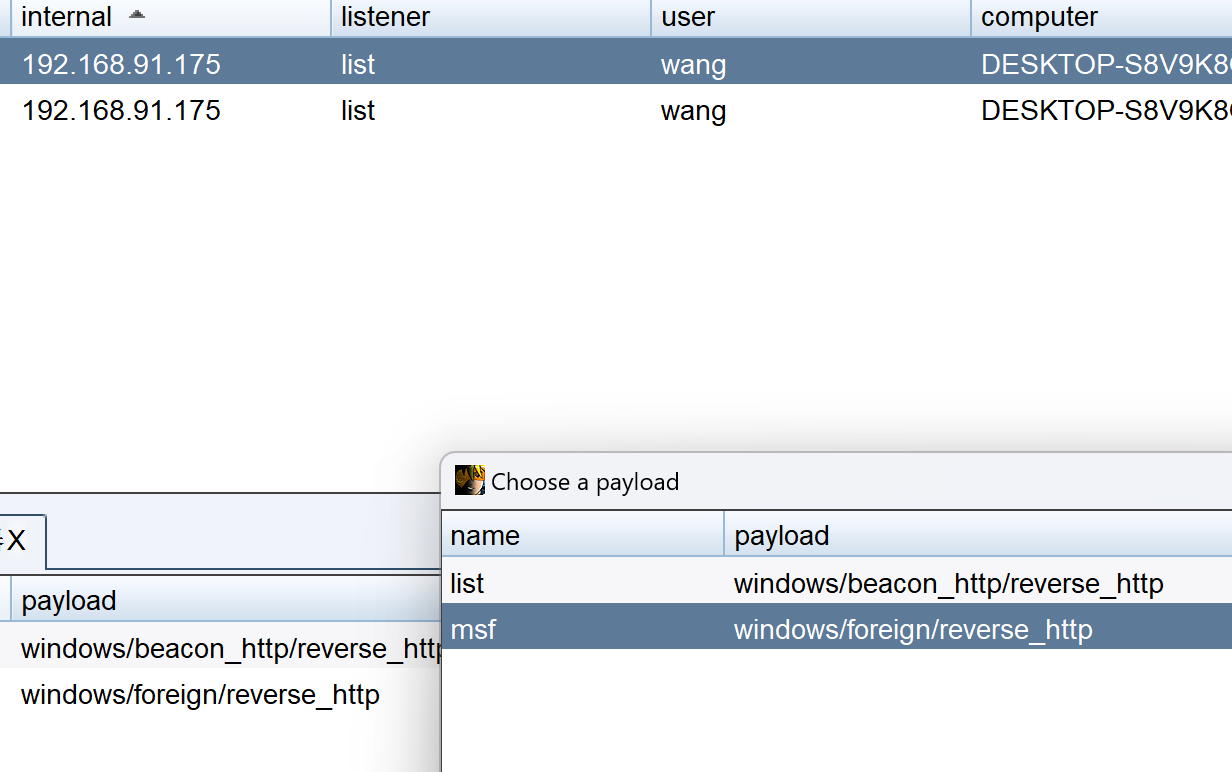Viewport: 1232px width, 772px height.
Task: Click 'wang' in the unhighlighted session row
Action: click(693, 110)
